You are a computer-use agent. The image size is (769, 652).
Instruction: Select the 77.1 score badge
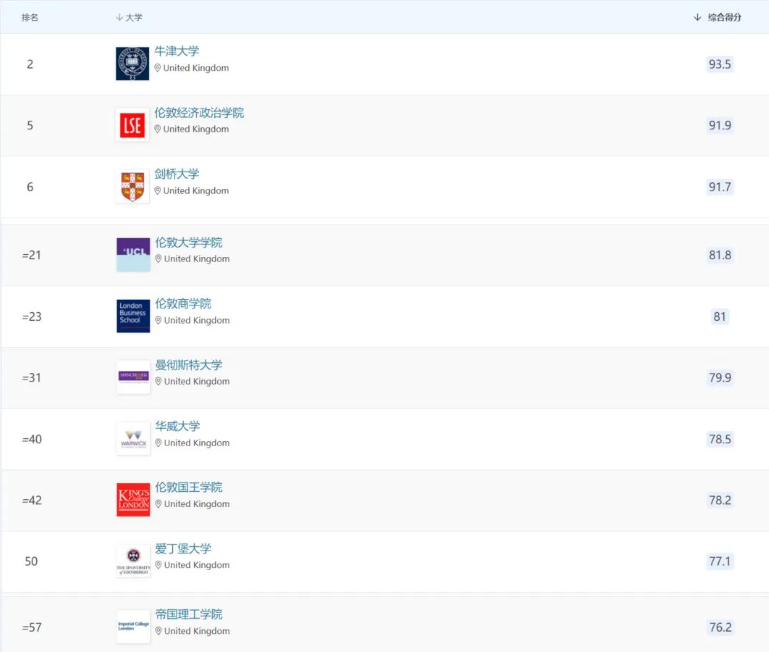720,561
